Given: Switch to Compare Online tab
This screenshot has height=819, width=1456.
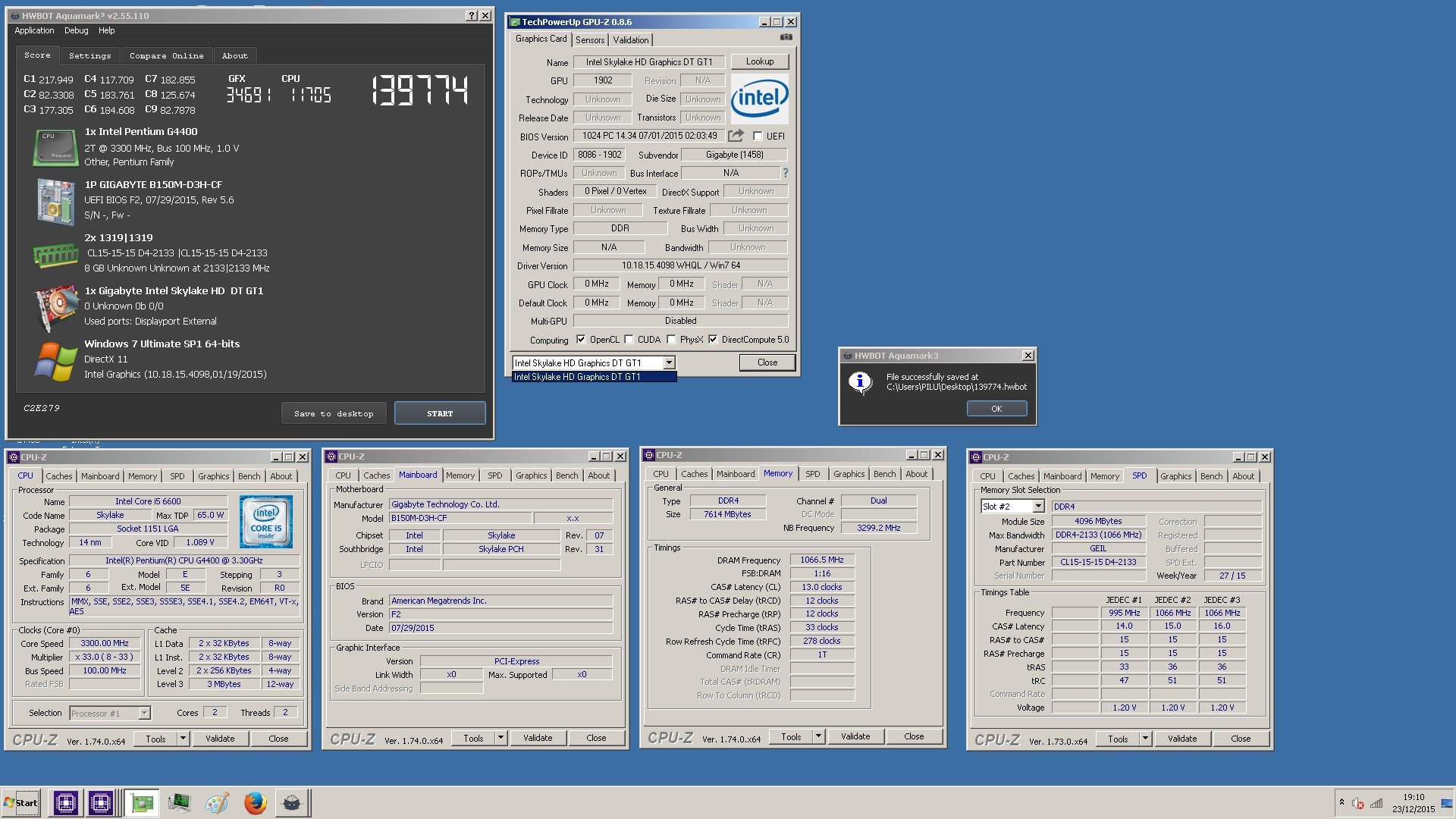Looking at the screenshot, I should click(x=166, y=55).
